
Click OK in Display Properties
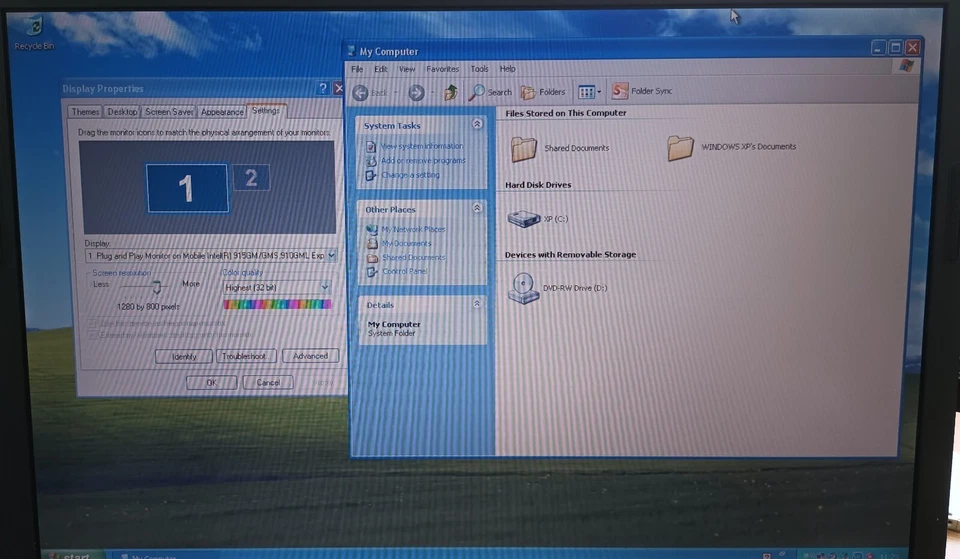(x=211, y=383)
